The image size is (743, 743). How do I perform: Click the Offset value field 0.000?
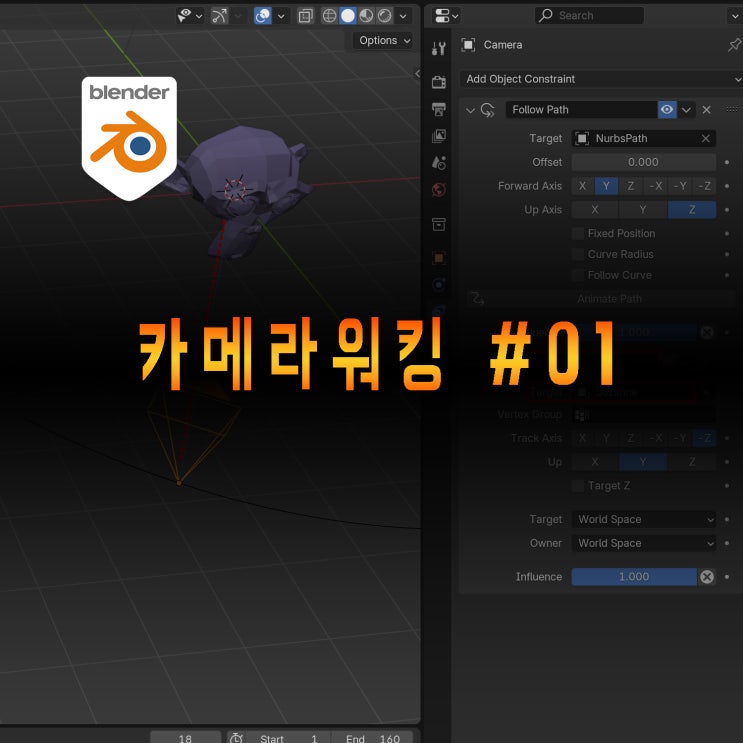(x=643, y=162)
